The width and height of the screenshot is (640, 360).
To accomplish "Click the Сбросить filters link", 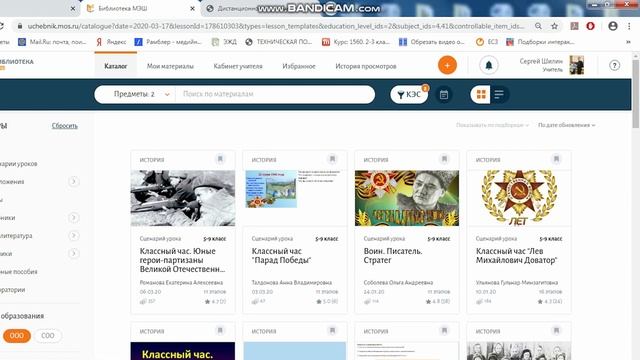I will click(64, 126).
